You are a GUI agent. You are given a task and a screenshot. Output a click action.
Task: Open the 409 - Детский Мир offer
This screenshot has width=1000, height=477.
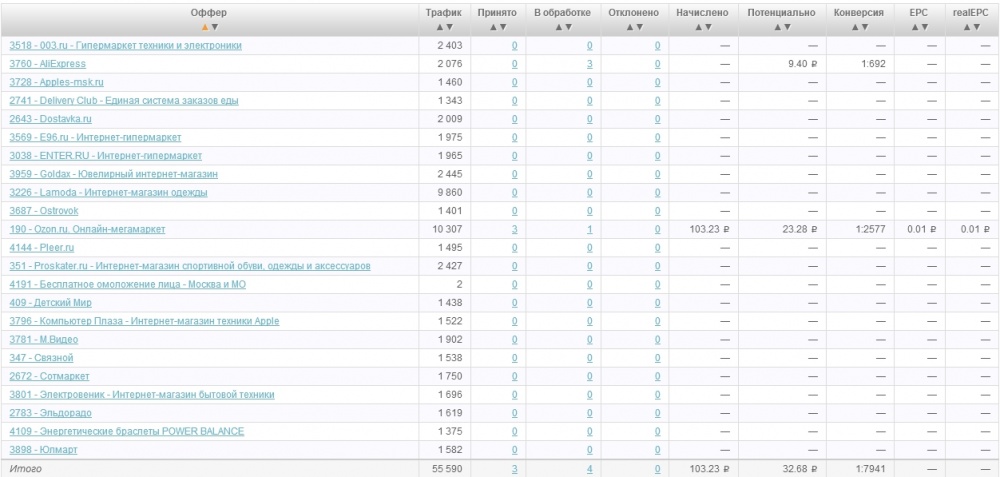50,302
